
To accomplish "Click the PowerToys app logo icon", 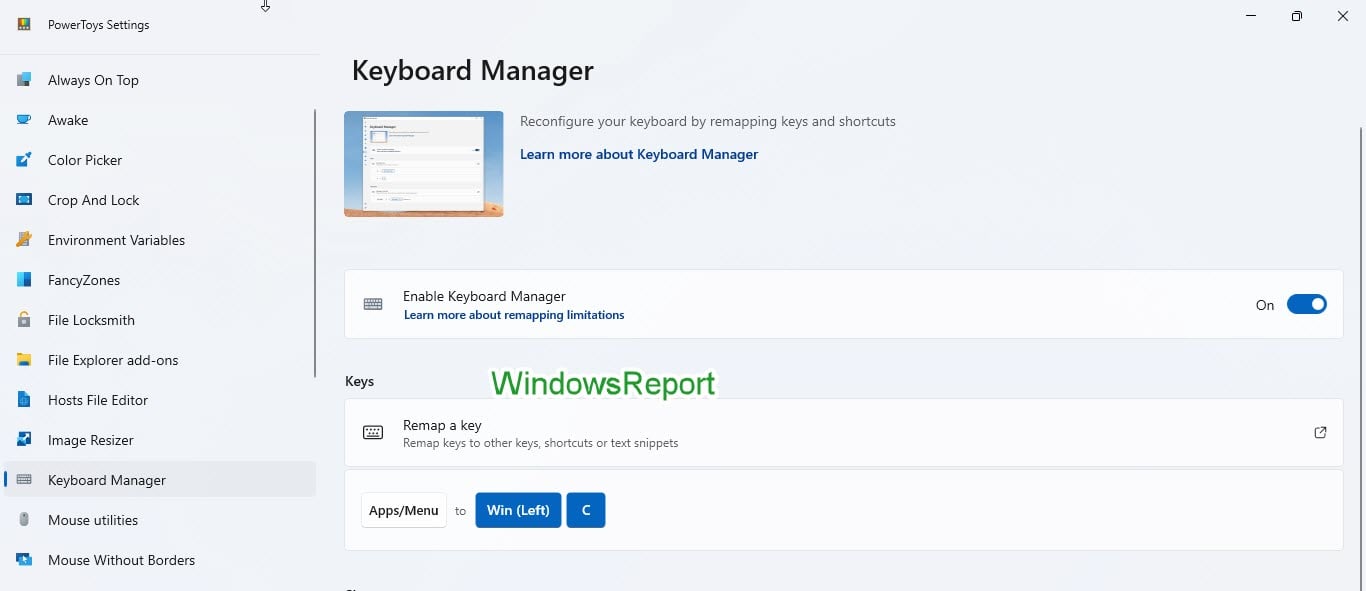I will (x=24, y=25).
